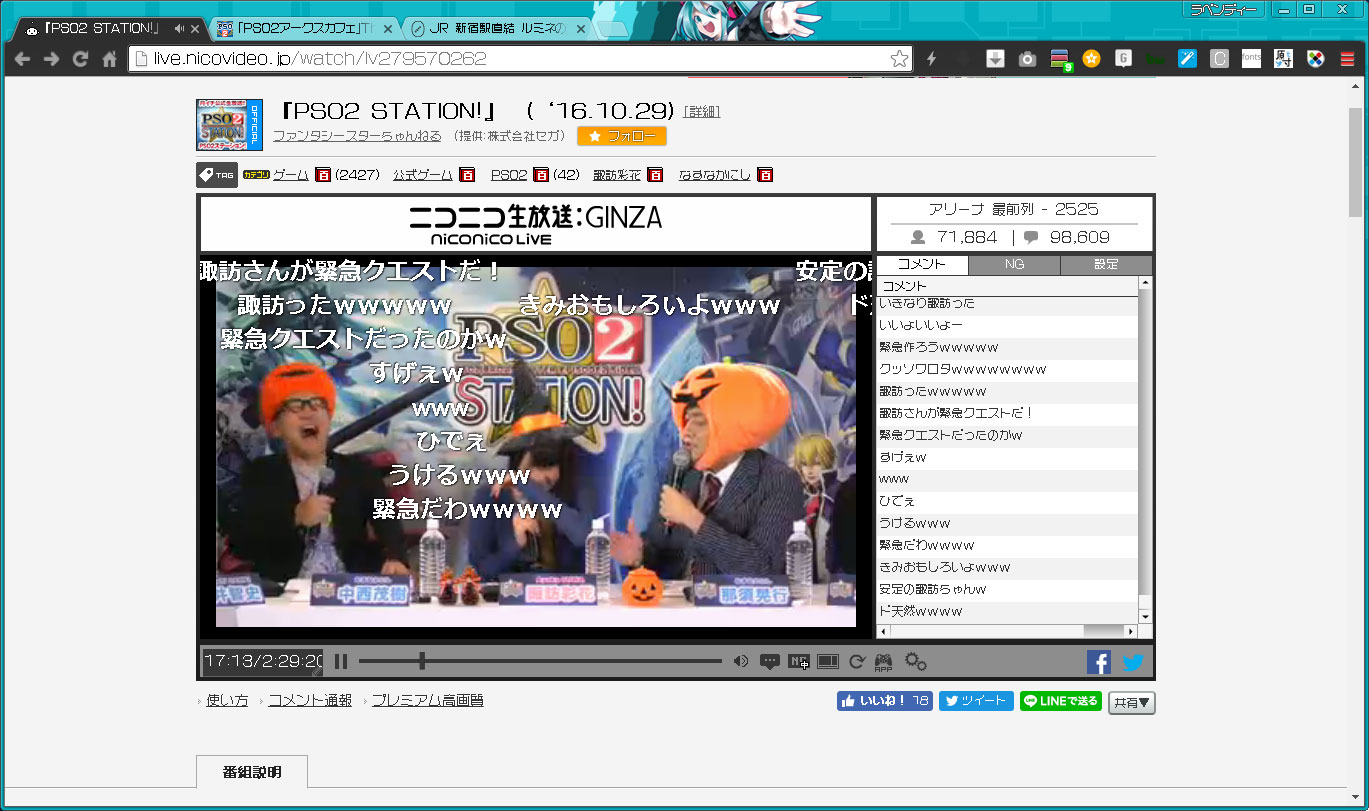Screen dimensions: 1369x811
Task: Open NG filter add icon in player bar
Action: tap(798, 661)
